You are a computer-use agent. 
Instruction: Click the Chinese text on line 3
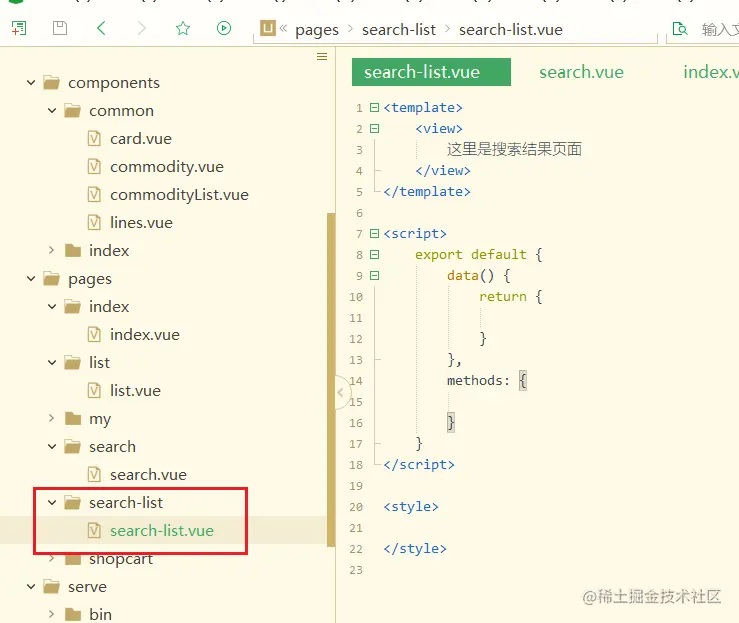tap(514, 149)
